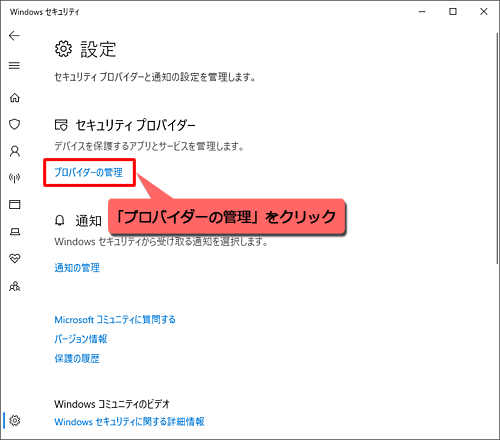Open Virus & threat protection shield icon

[x=15, y=125]
